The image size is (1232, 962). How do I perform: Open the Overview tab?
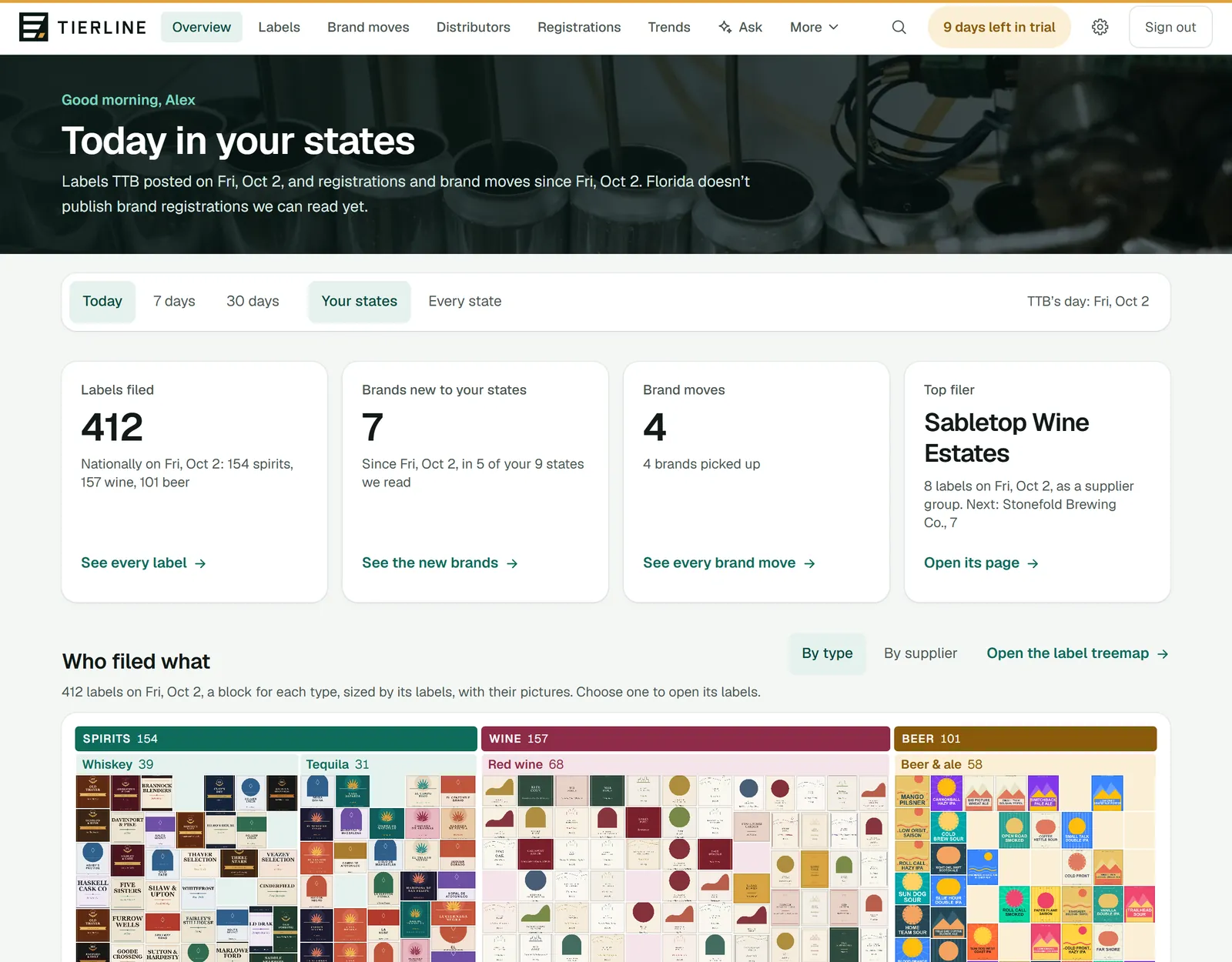click(x=202, y=27)
